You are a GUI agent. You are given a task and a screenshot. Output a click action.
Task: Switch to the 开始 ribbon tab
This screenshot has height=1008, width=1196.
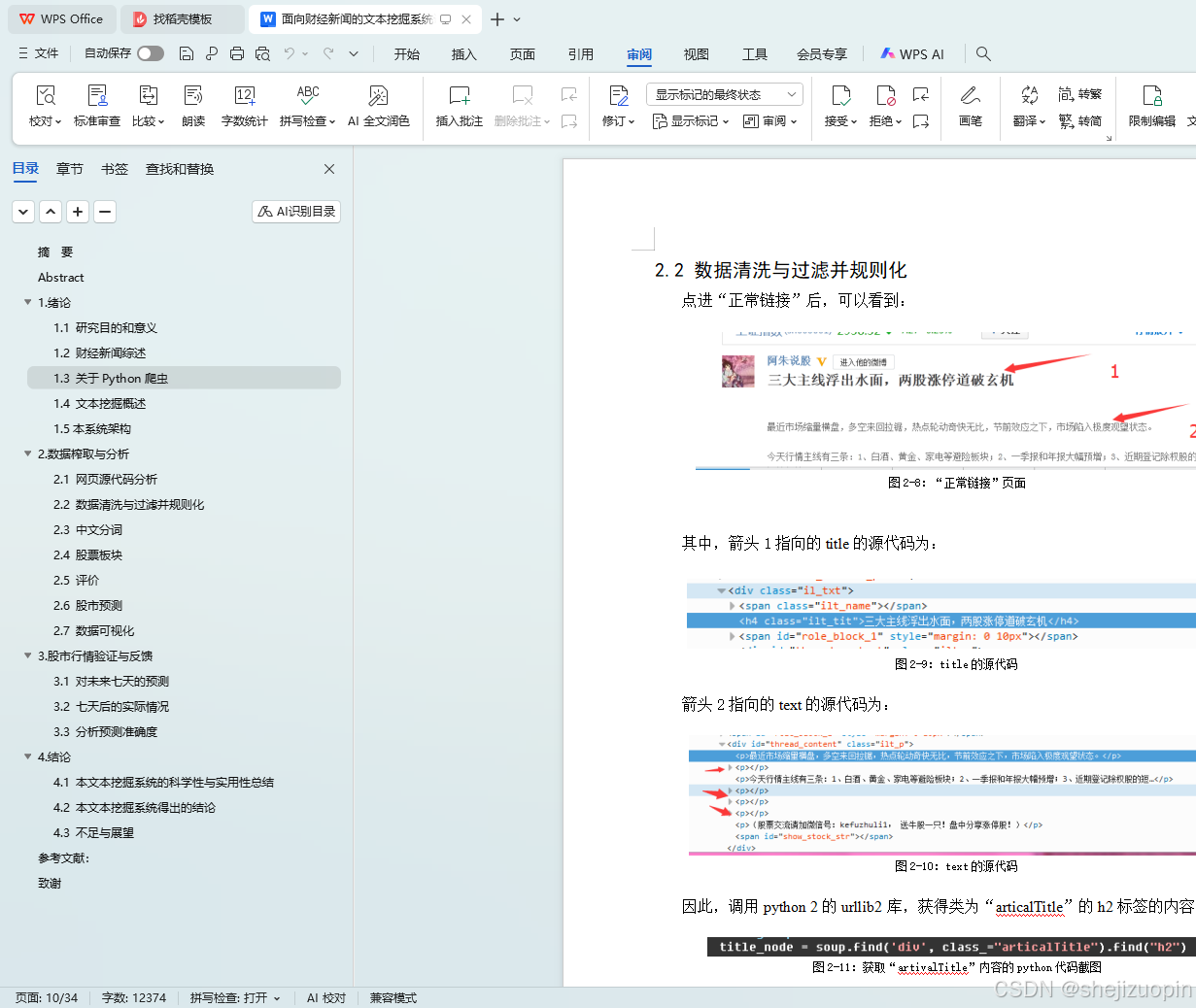[x=407, y=54]
